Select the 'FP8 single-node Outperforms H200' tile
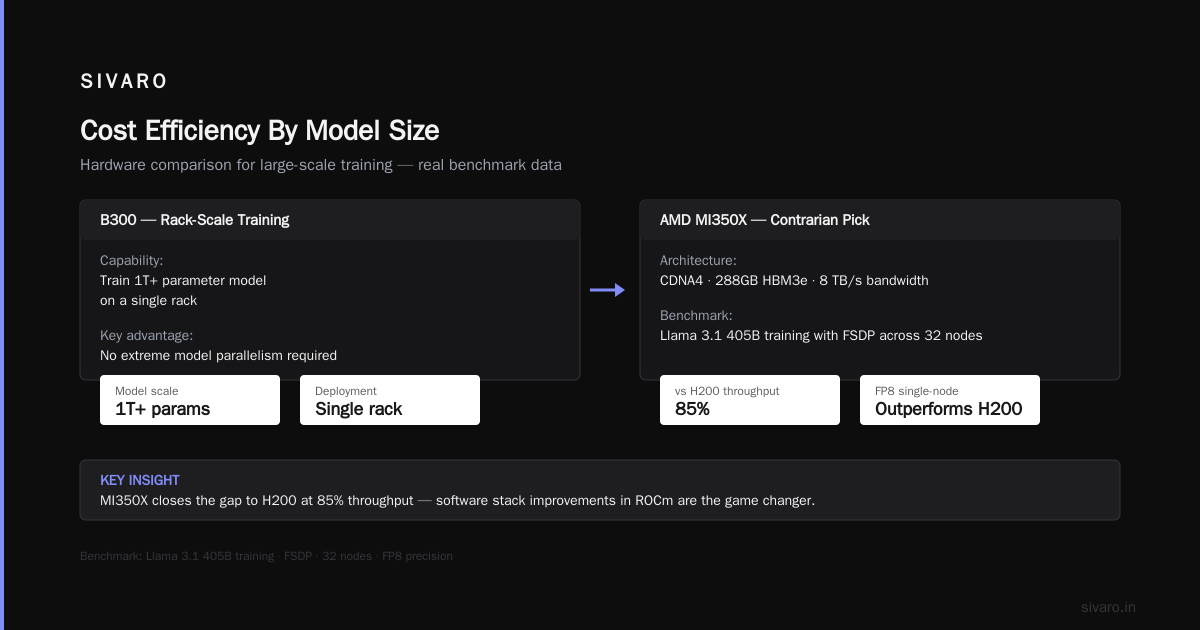Image resolution: width=1200 pixels, height=630 pixels. (x=950, y=400)
